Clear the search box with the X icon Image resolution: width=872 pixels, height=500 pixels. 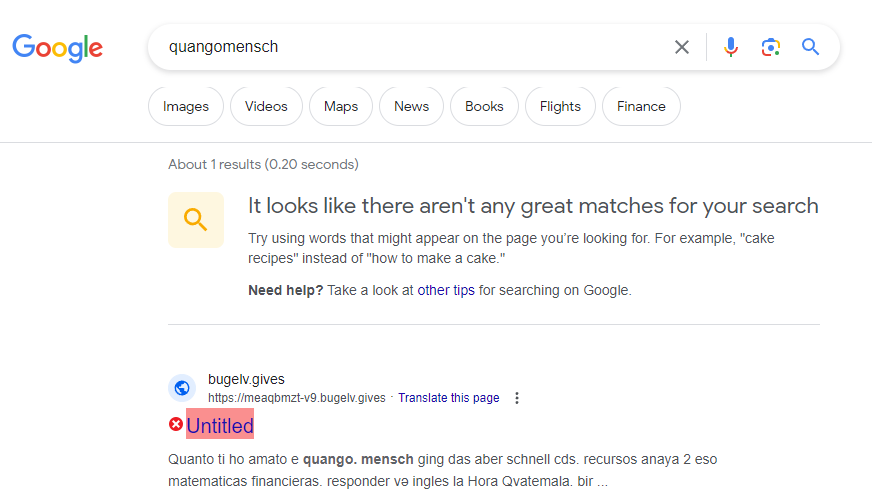pos(682,47)
